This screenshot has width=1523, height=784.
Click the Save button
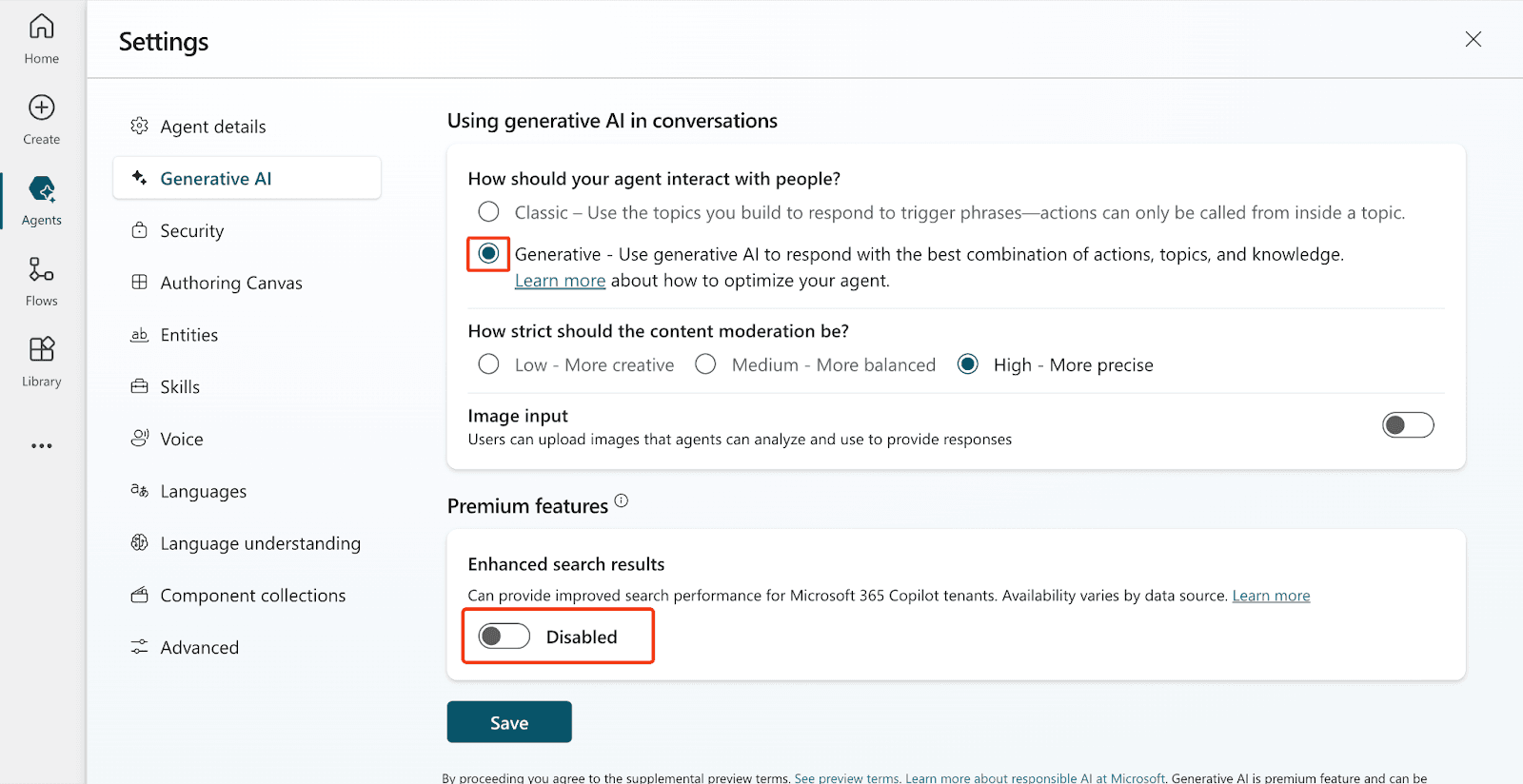[509, 722]
